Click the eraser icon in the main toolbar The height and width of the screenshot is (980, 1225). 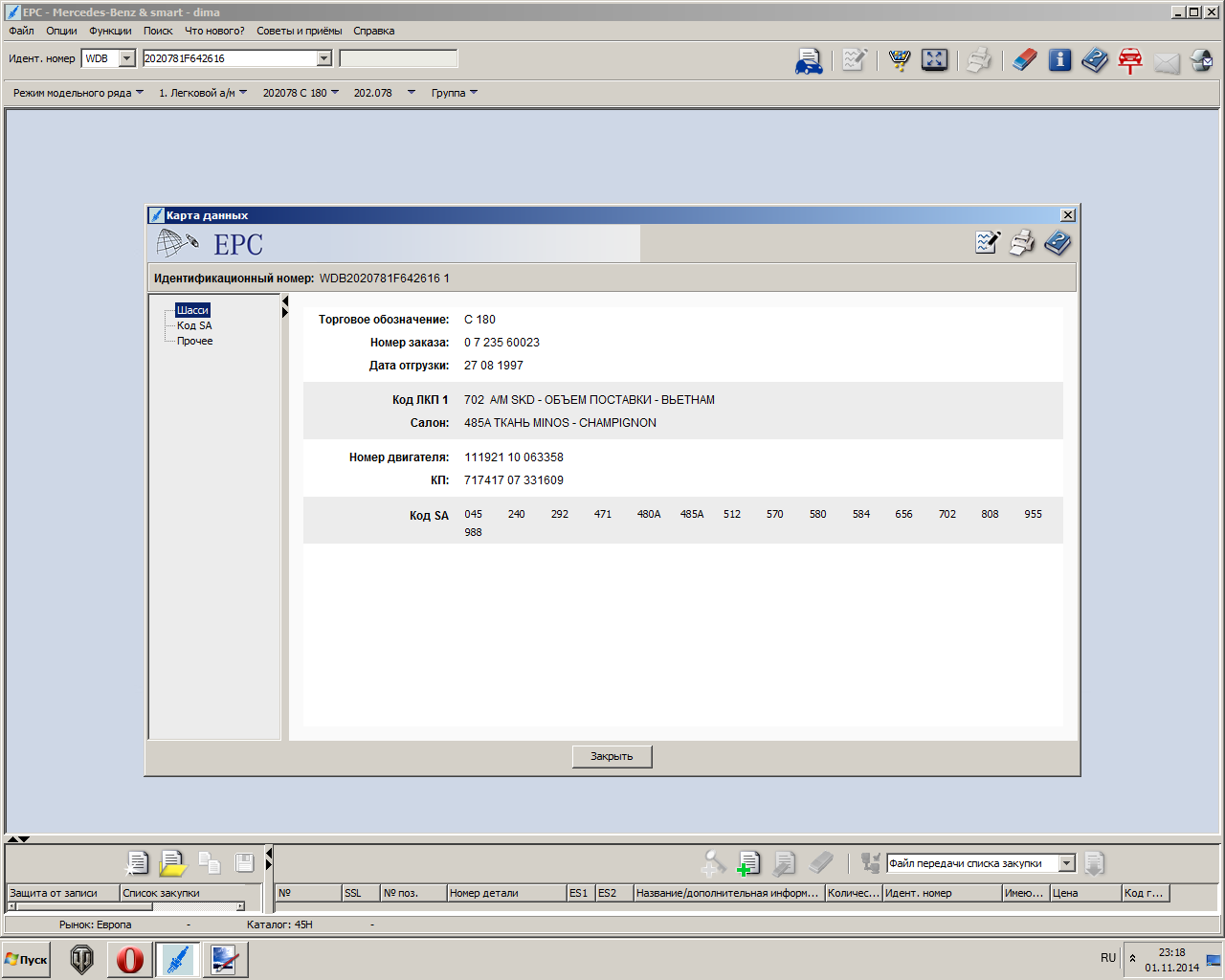pyautogui.click(x=1024, y=60)
